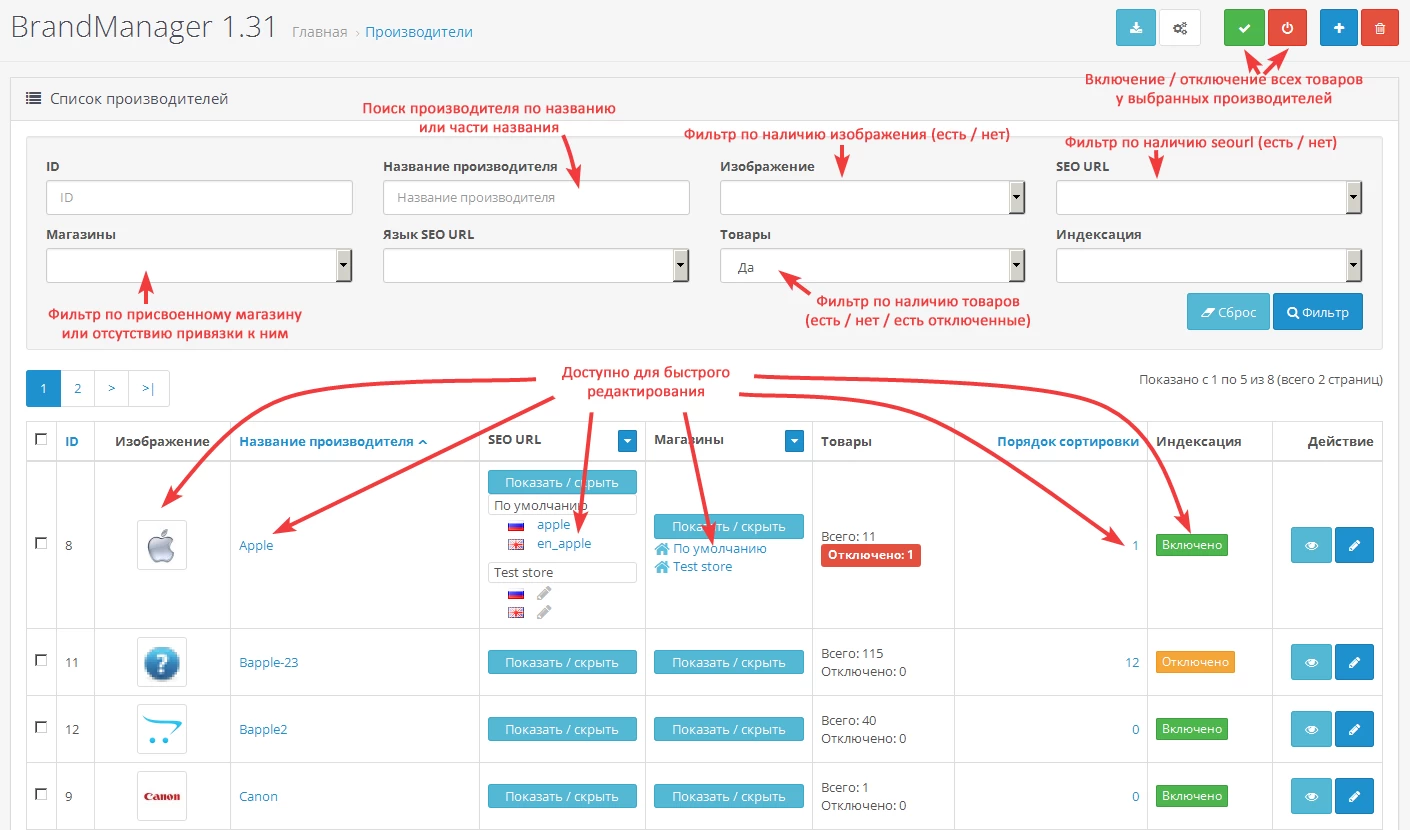Click red trash delete button
The image size is (1410, 830).
(x=1380, y=28)
